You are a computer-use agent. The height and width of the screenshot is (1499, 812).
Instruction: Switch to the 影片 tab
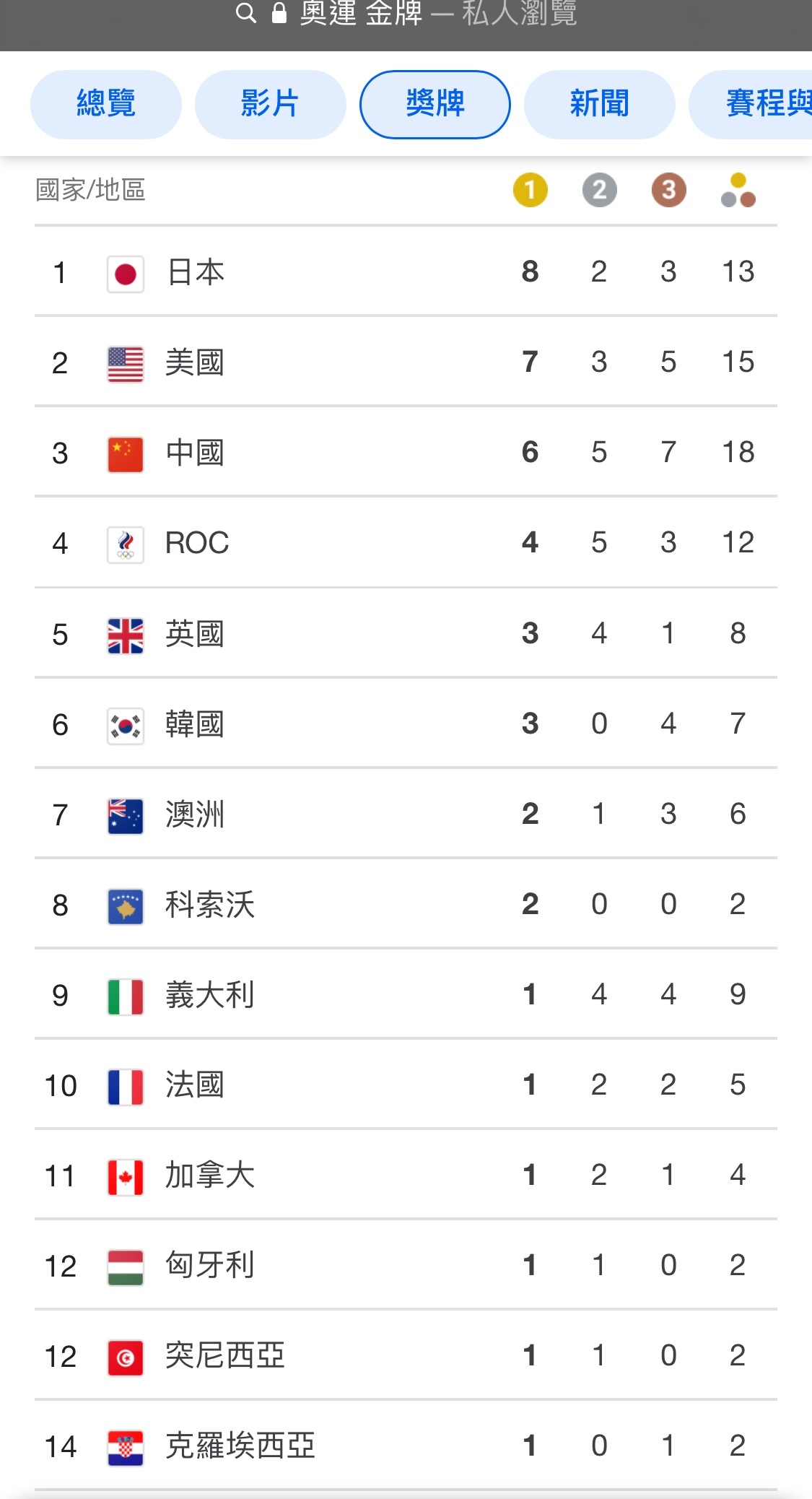point(271,104)
